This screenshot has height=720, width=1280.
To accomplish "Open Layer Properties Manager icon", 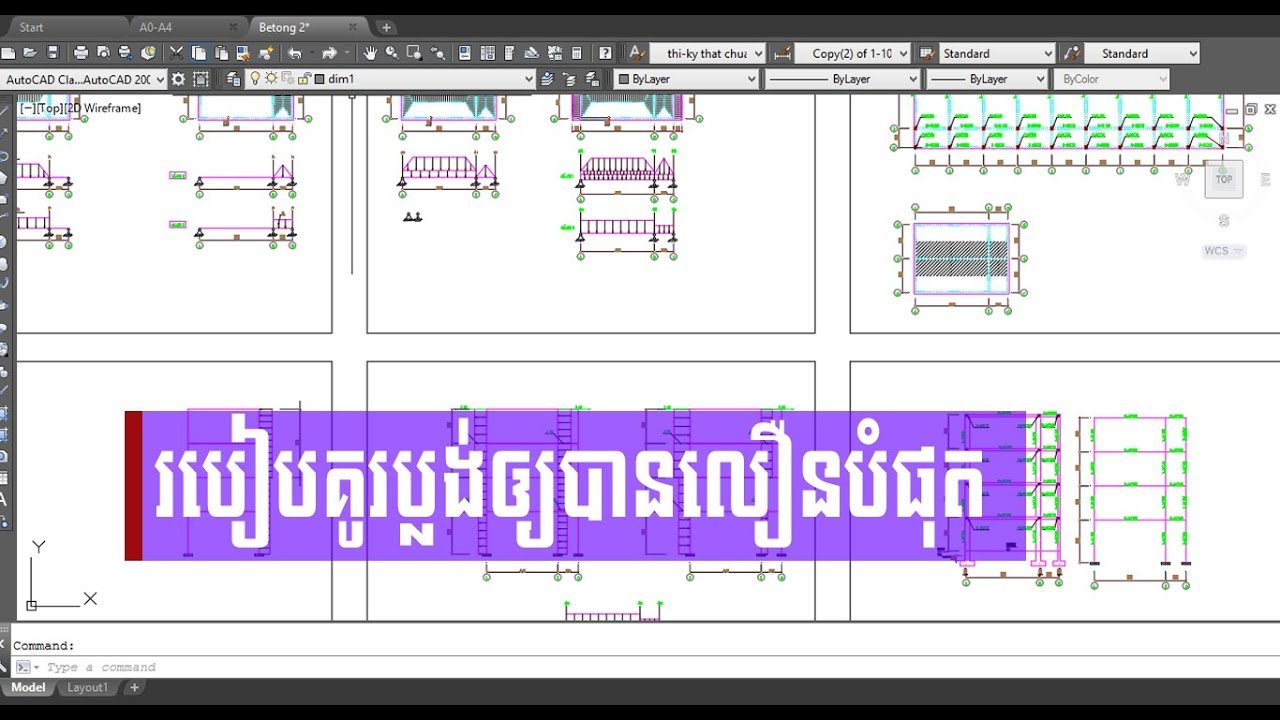I will (233, 79).
